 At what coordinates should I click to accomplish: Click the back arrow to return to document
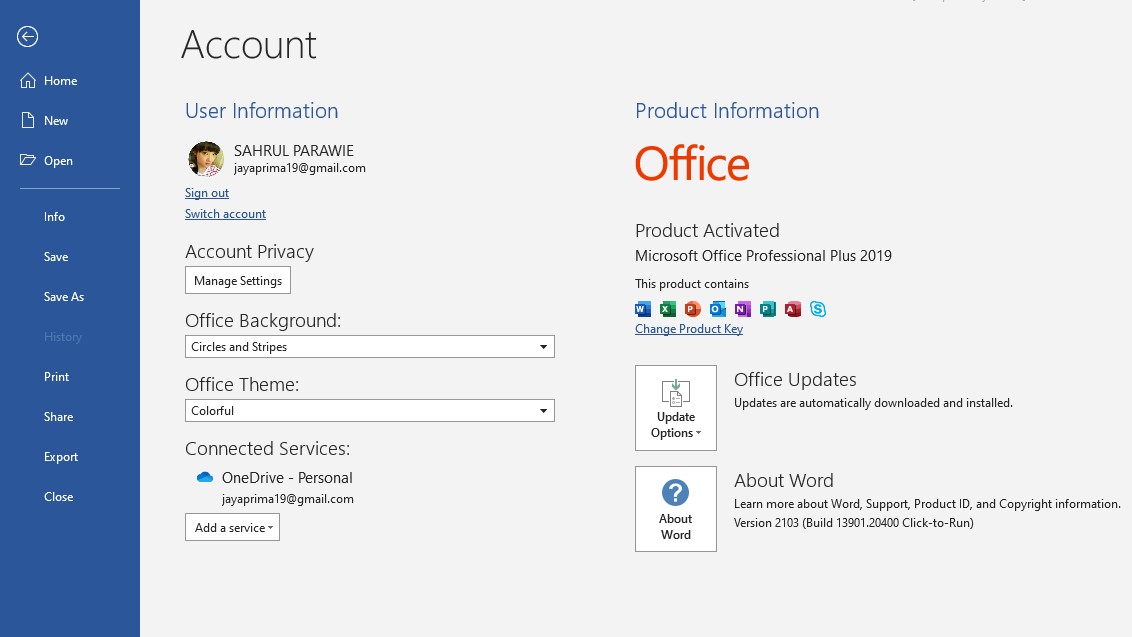tap(27, 36)
